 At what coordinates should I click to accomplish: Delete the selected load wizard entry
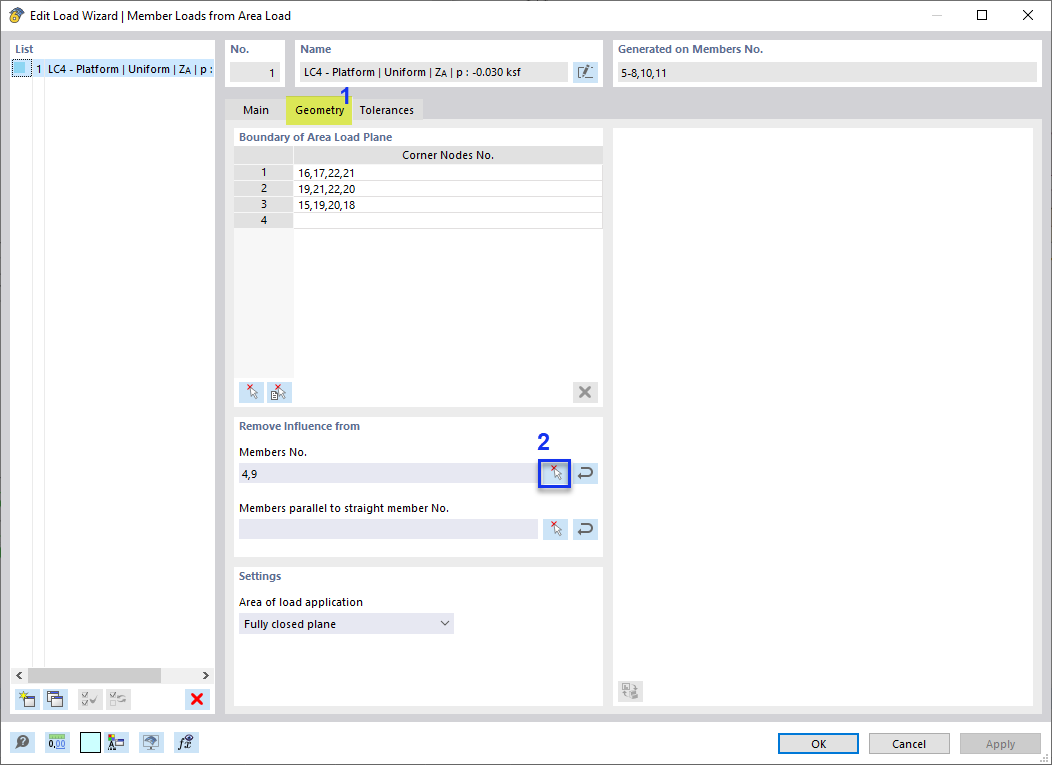point(197,699)
